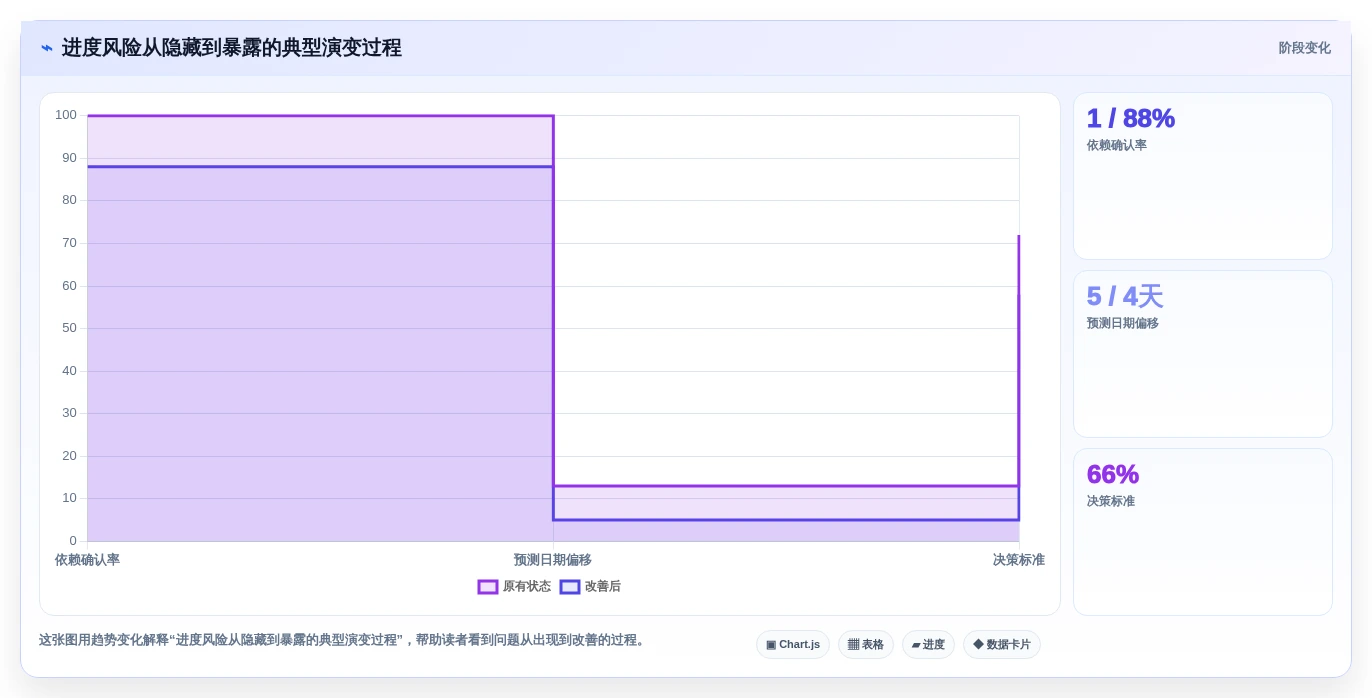
Task: Select the 数据卡片 tag
Action: tap(1002, 645)
